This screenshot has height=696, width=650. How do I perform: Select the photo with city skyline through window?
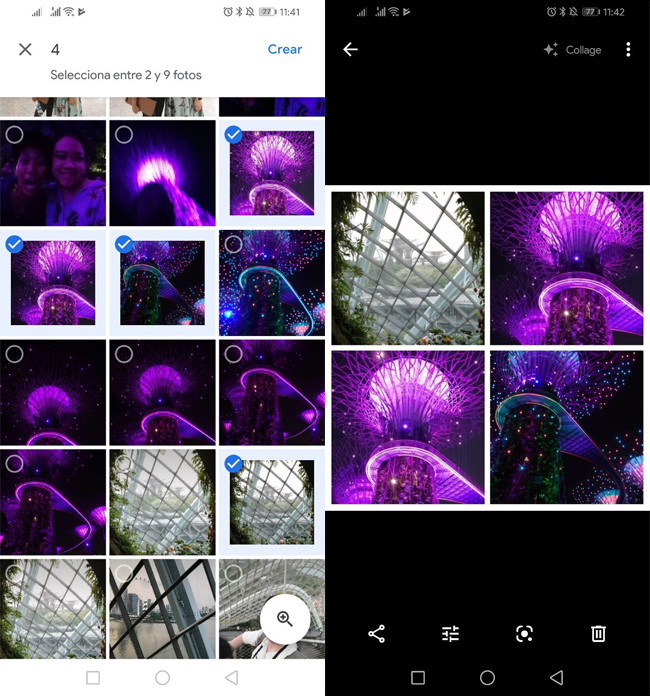162,609
